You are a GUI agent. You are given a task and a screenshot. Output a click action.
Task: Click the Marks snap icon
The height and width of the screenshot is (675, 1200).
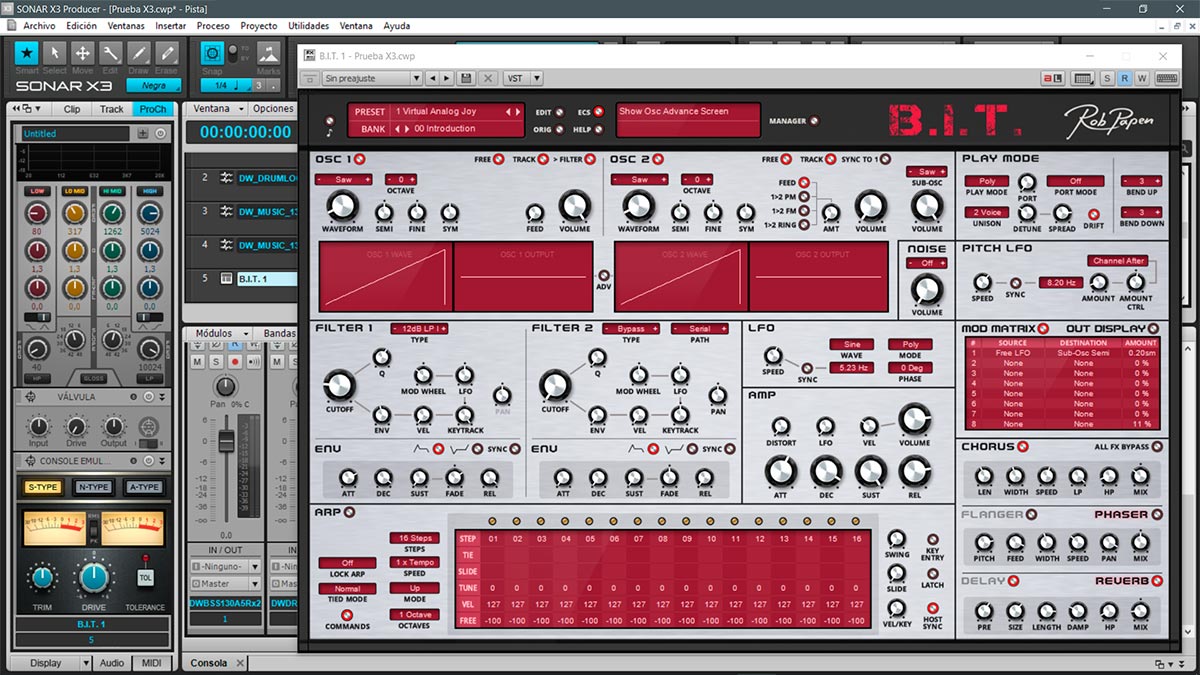[x=268, y=53]
